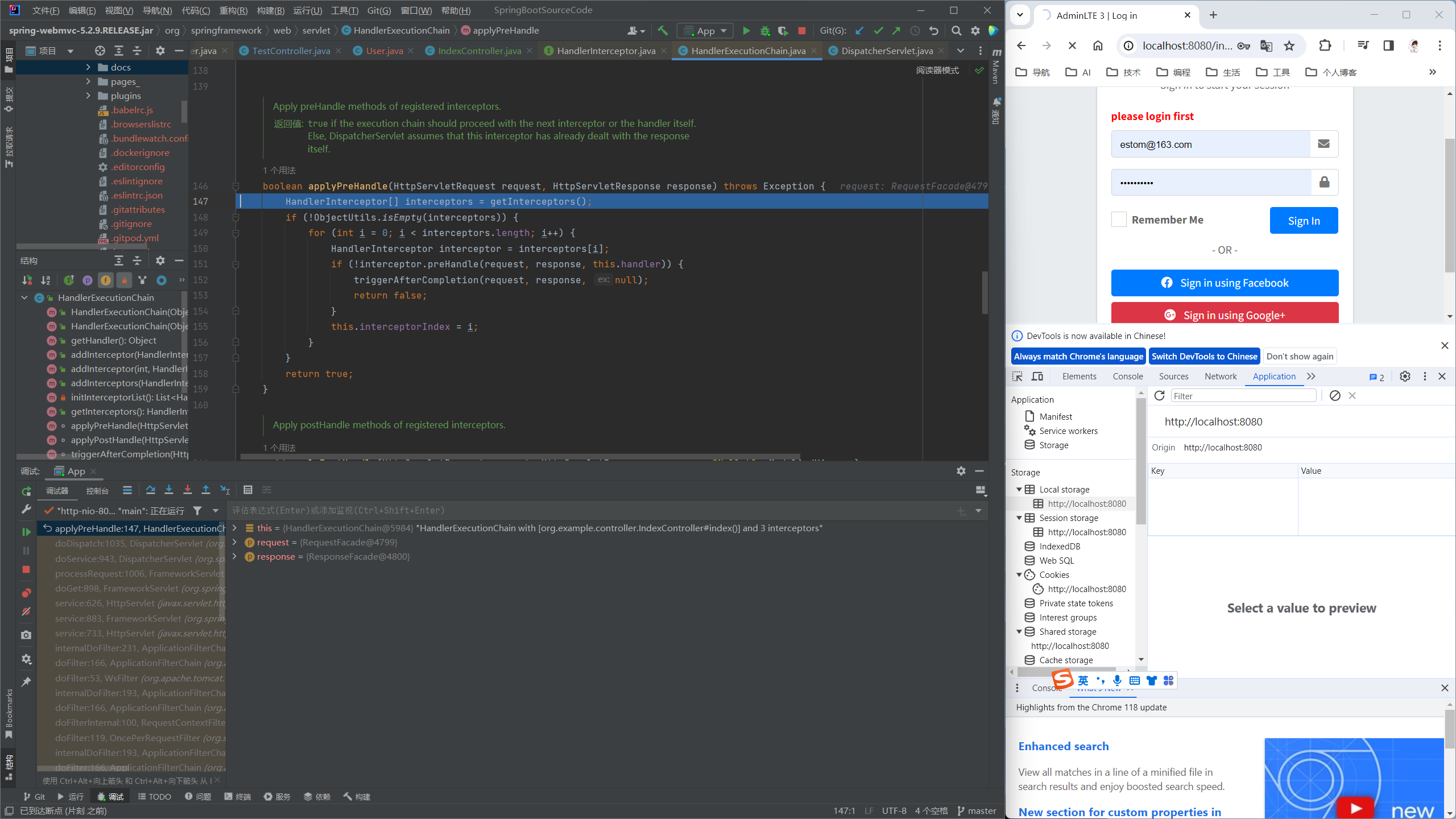Collapse the Local storage tree node
Screen dimensions: 1456x819
coord(1019,489)
